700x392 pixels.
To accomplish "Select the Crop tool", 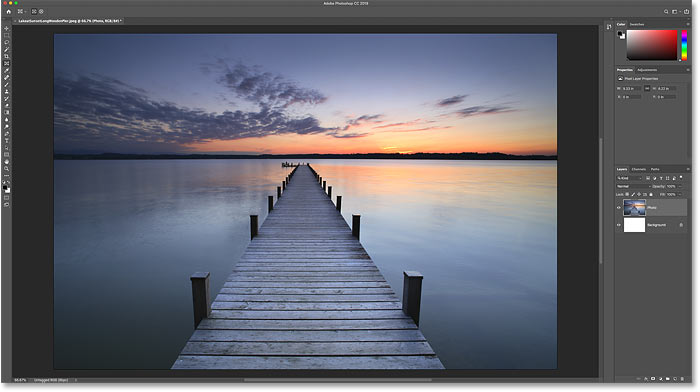I will [x=6, y=57].
